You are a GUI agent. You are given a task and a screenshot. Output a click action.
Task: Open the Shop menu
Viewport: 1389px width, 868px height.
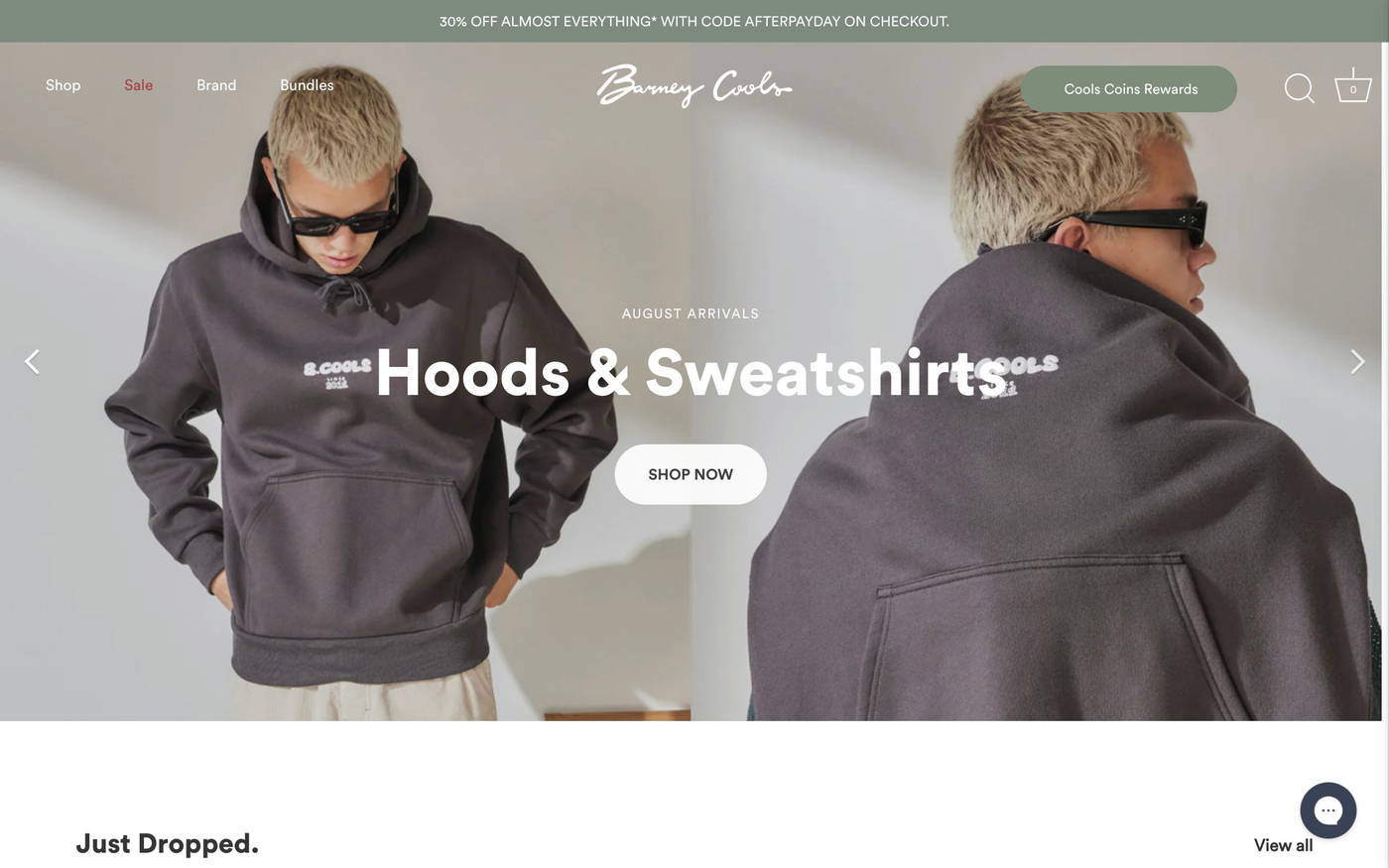click(x=63, y=85)
